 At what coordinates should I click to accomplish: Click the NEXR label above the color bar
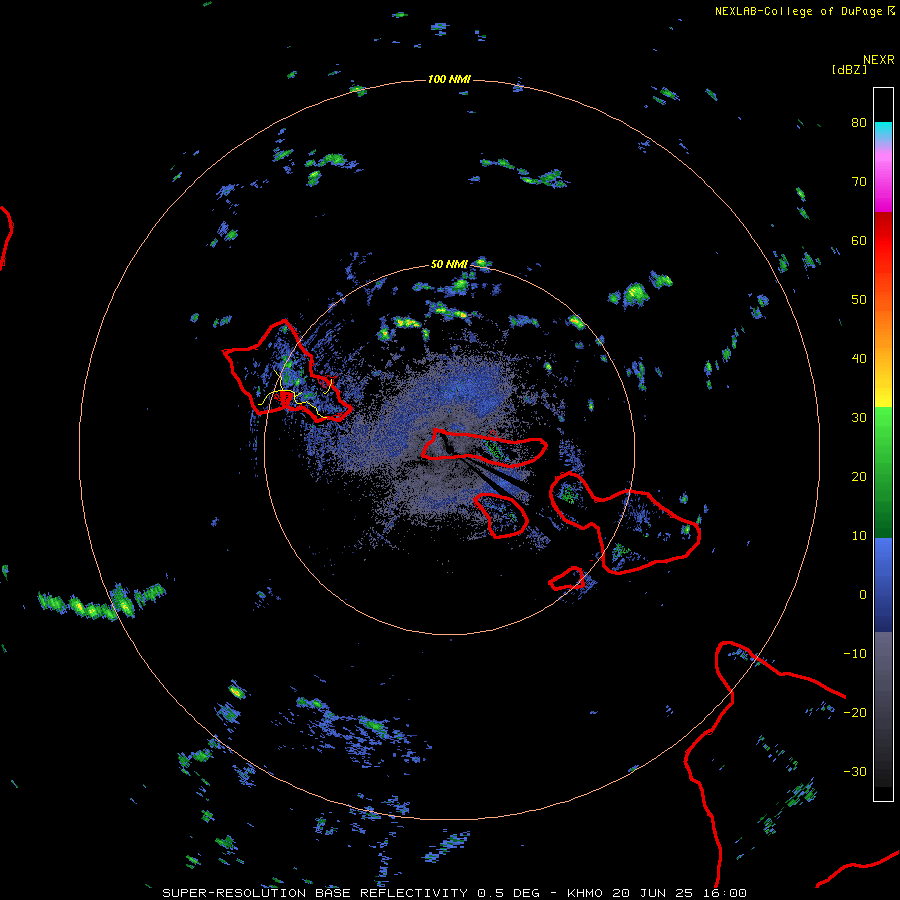click(879, 60)
